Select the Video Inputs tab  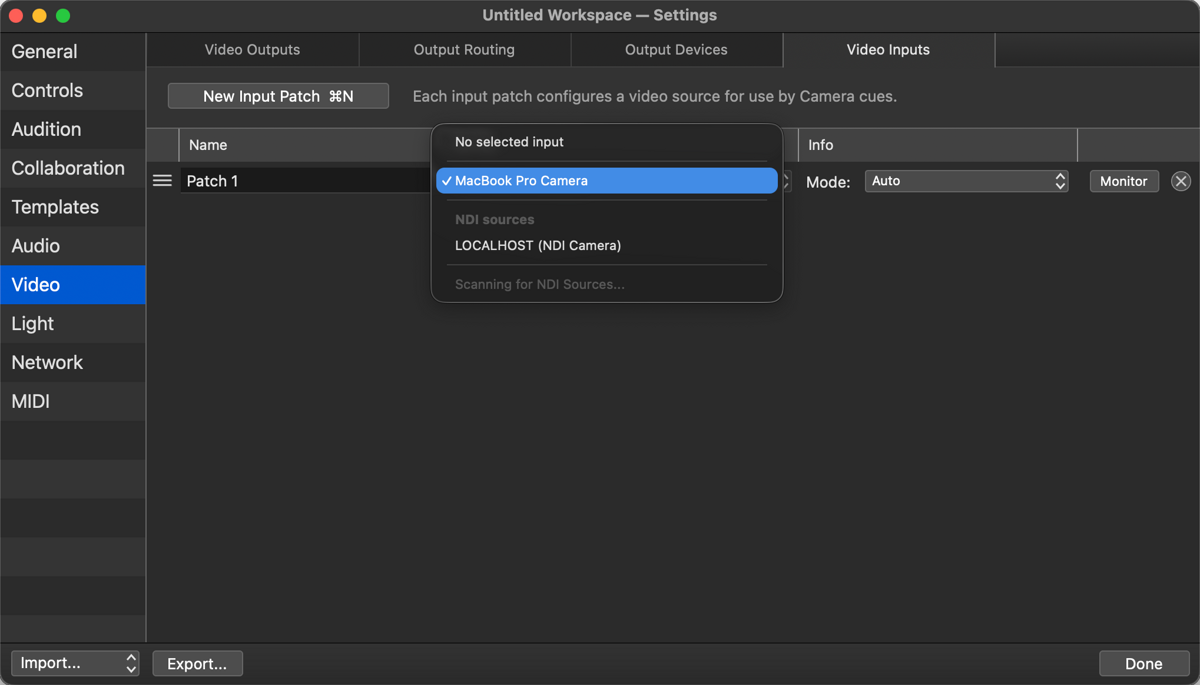pyautogui.click(x=888, y=49)
